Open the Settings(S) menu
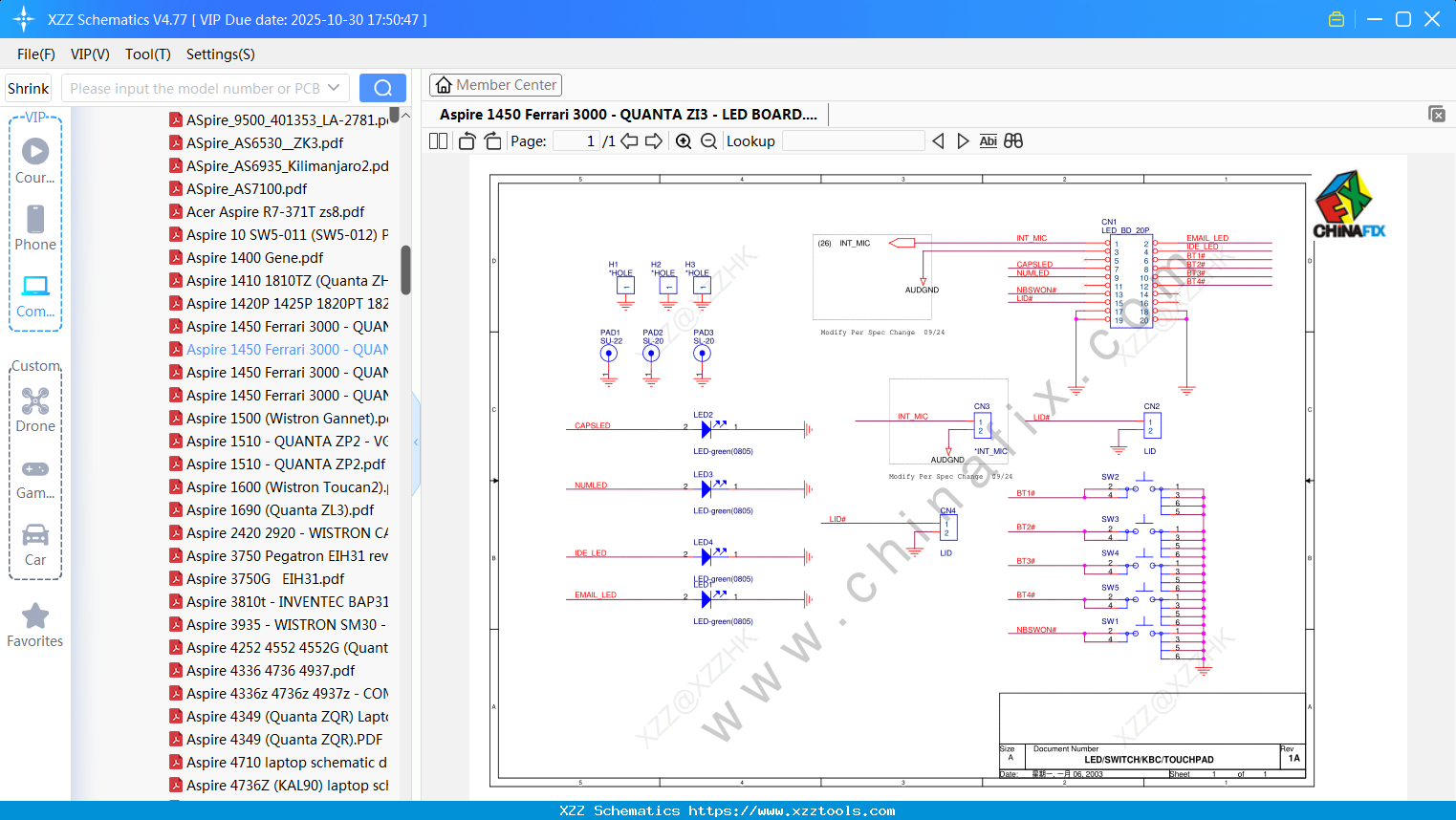The image size is (1456, 820). [x=220, y=54]
